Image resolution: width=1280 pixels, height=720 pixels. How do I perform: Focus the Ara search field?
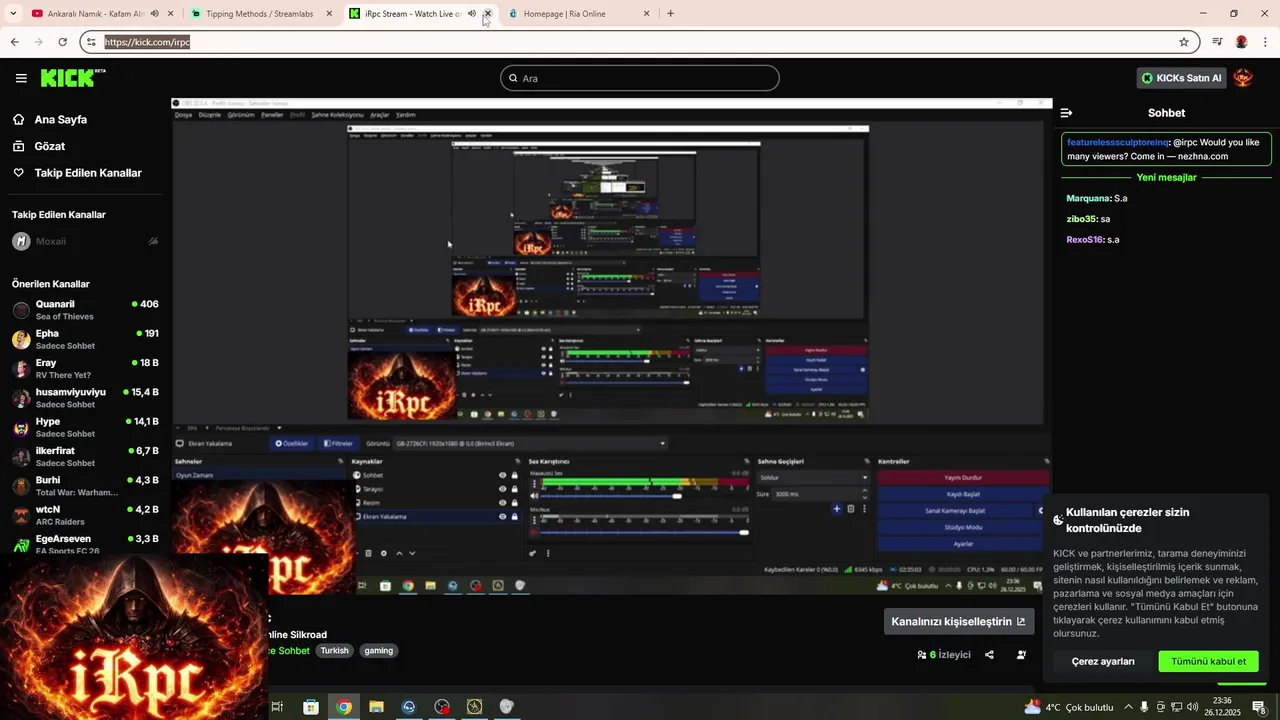pyautogui.click(x=640, y=78)
